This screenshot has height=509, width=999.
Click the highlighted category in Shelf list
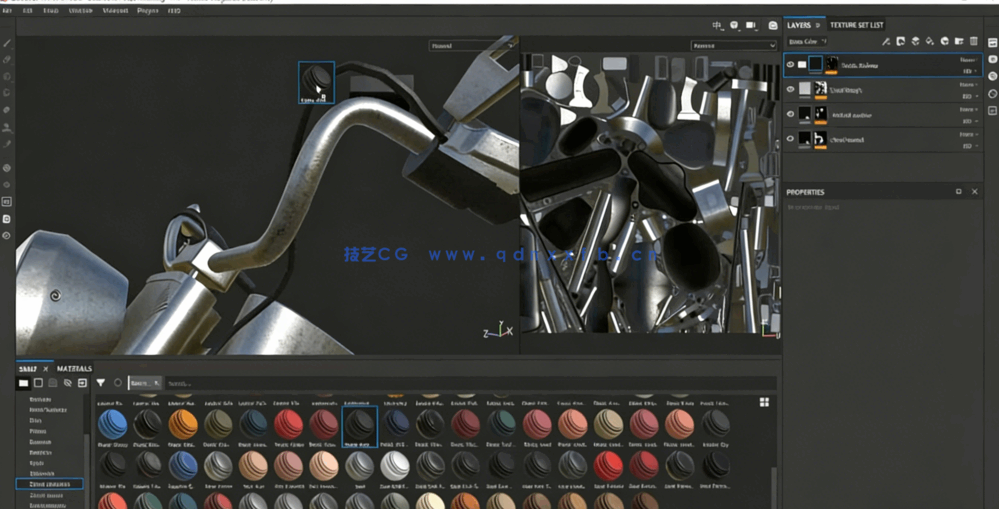tap(49, 484)
